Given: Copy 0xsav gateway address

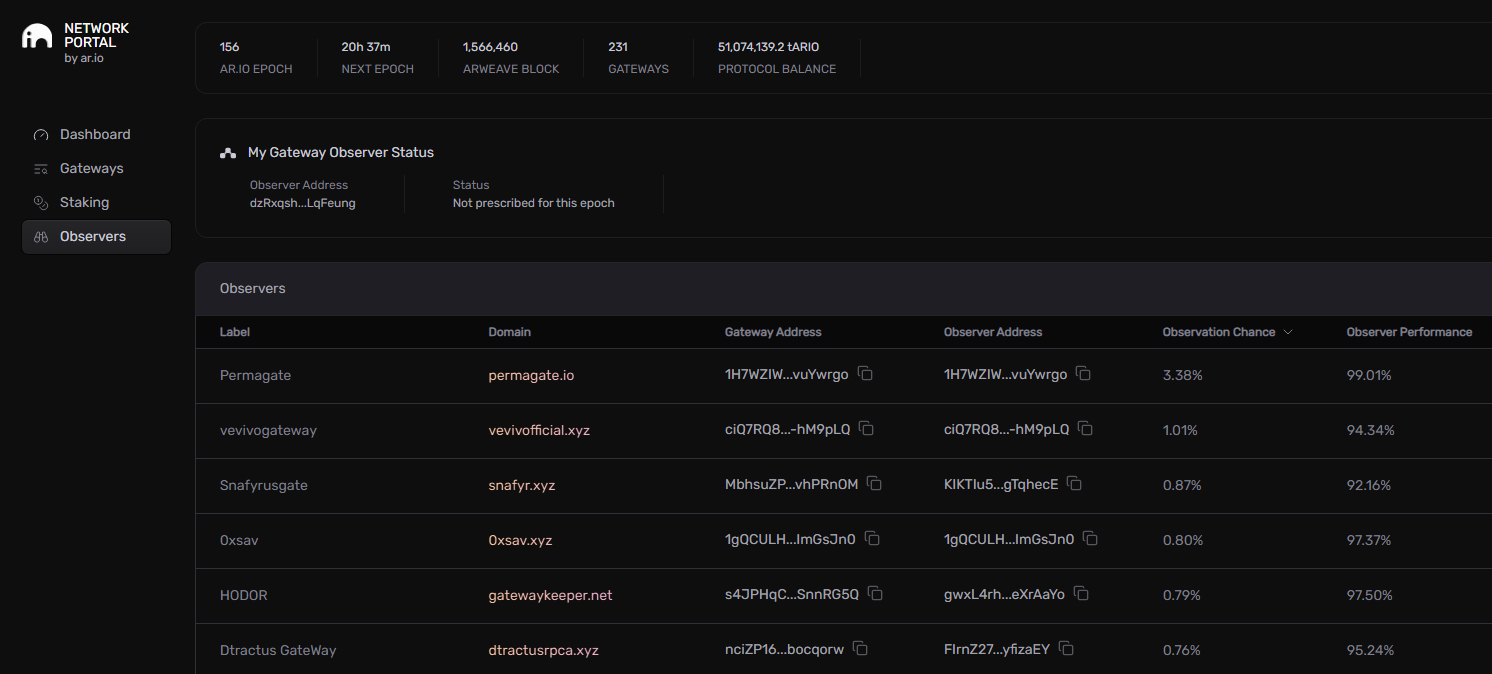Looking at the screenshot, I should pyautogui.click(x=872, y=539).
